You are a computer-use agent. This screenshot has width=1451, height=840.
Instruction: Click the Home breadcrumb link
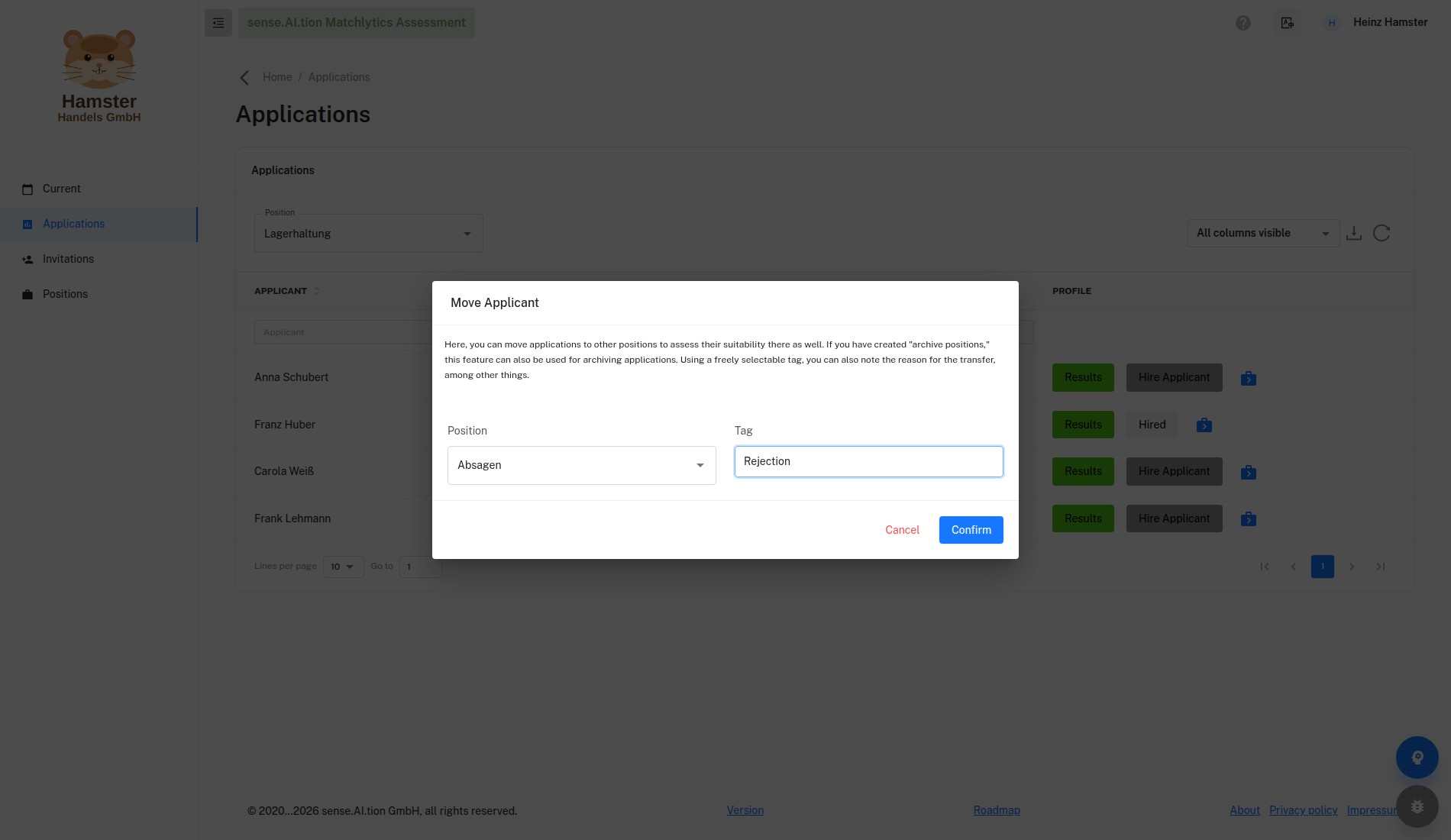[277, 77]
